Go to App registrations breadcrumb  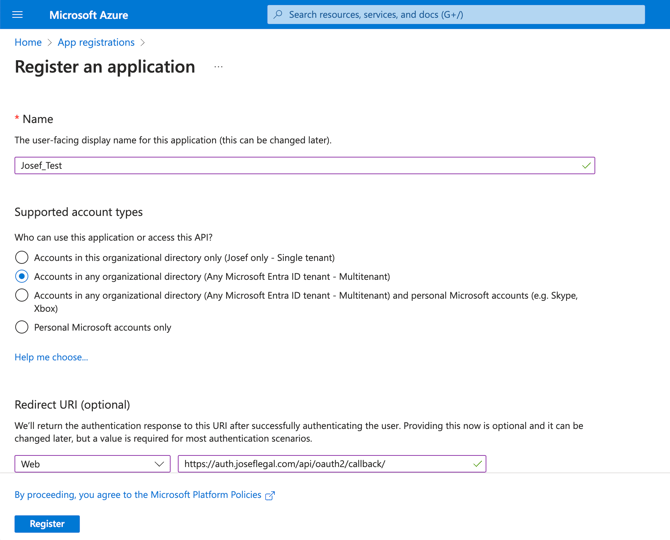pyautogui.click(x=96, y=42)
